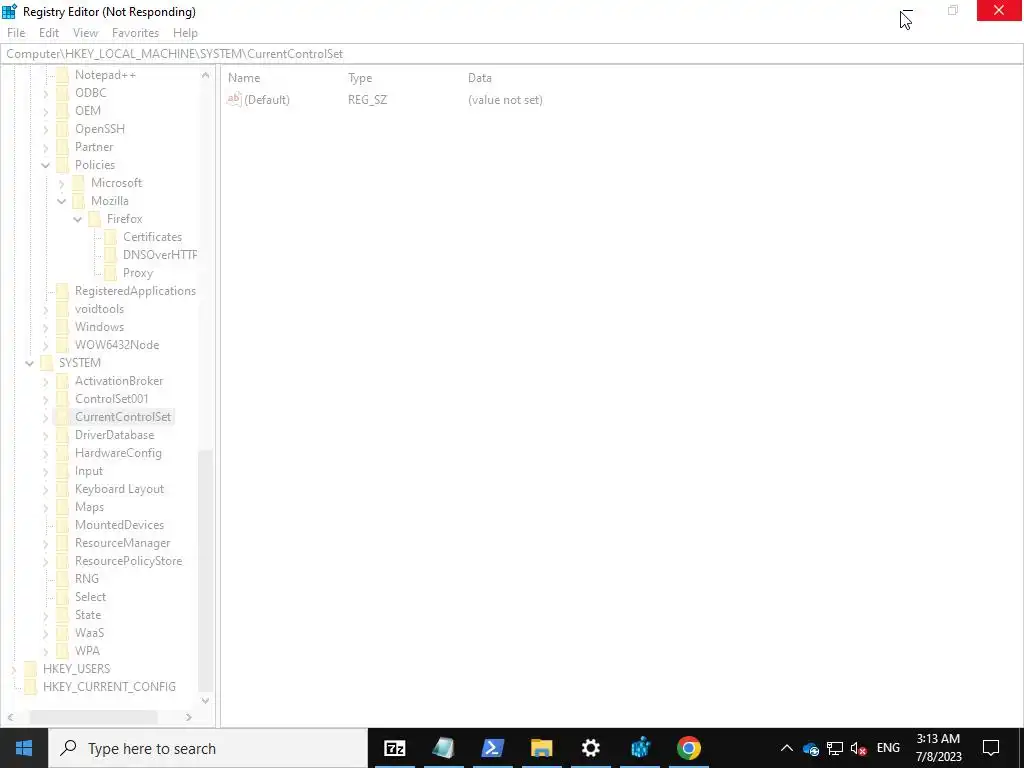Viewport: 1024px width, 768px height.
Task: Click the Policies key folder icon
Action: coord(63,165)
